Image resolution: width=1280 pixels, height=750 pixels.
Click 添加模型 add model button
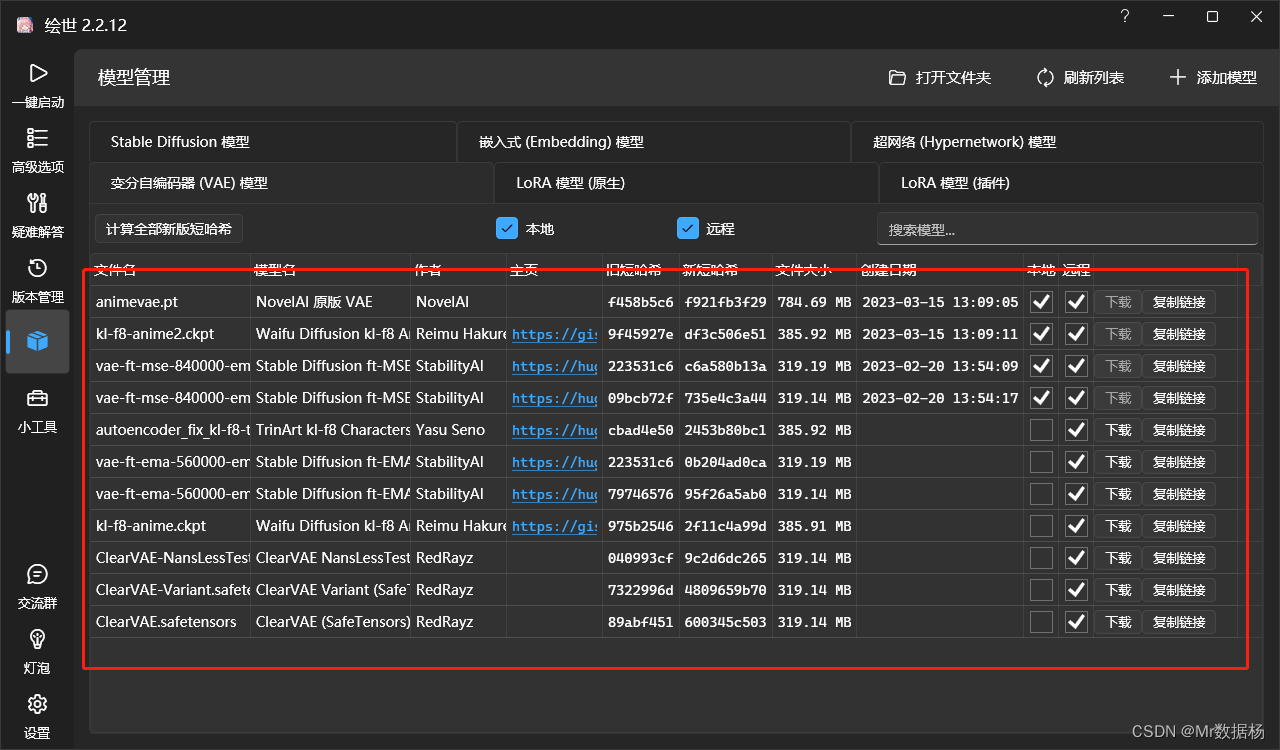(1213, 77)
